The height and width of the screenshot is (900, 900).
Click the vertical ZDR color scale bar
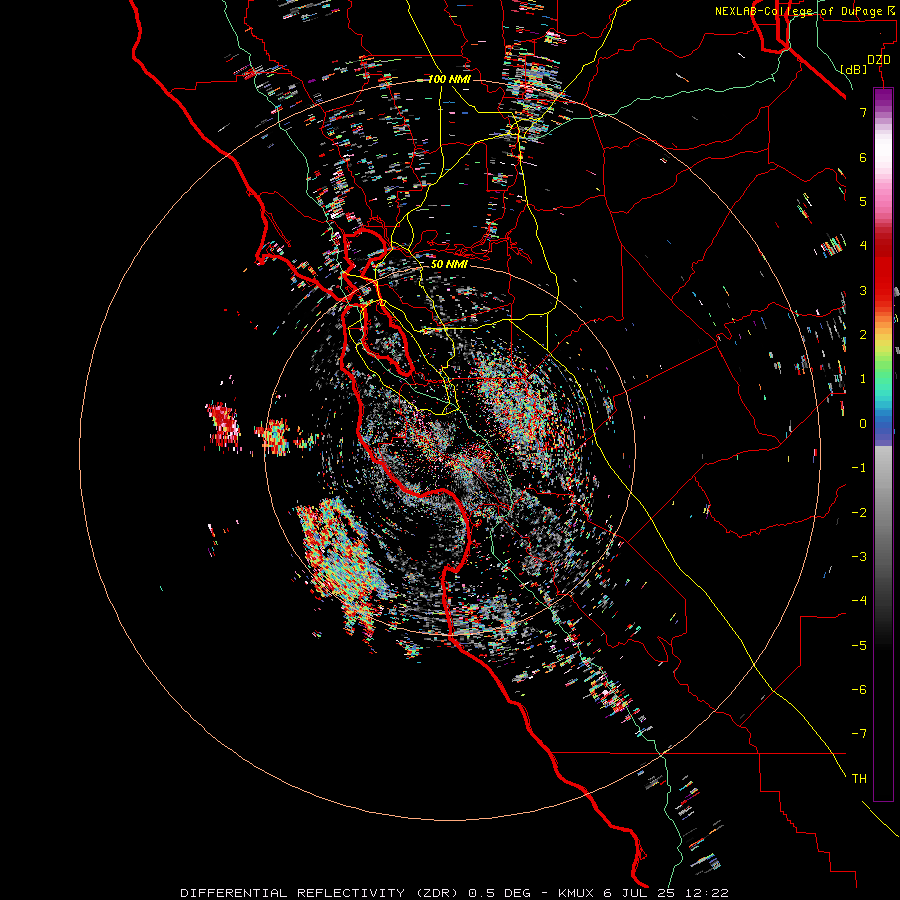coord(883,444)
